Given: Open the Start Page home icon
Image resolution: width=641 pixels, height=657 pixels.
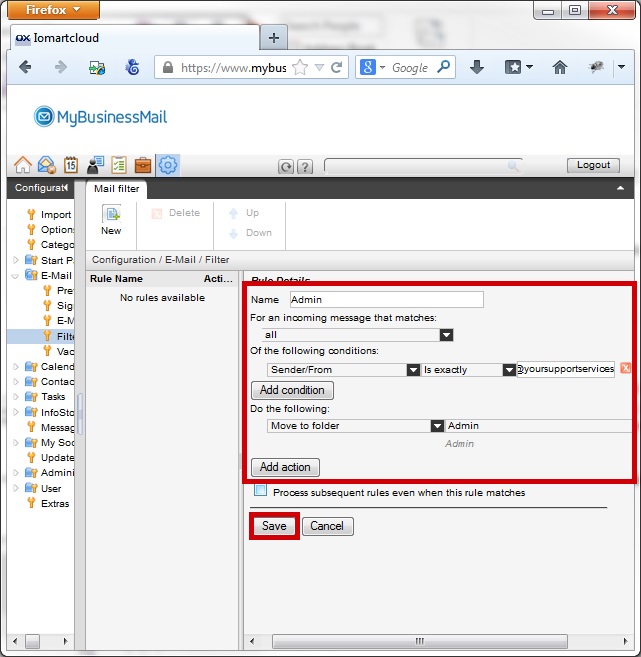Looking at the screenshot, I should point(22,166).
